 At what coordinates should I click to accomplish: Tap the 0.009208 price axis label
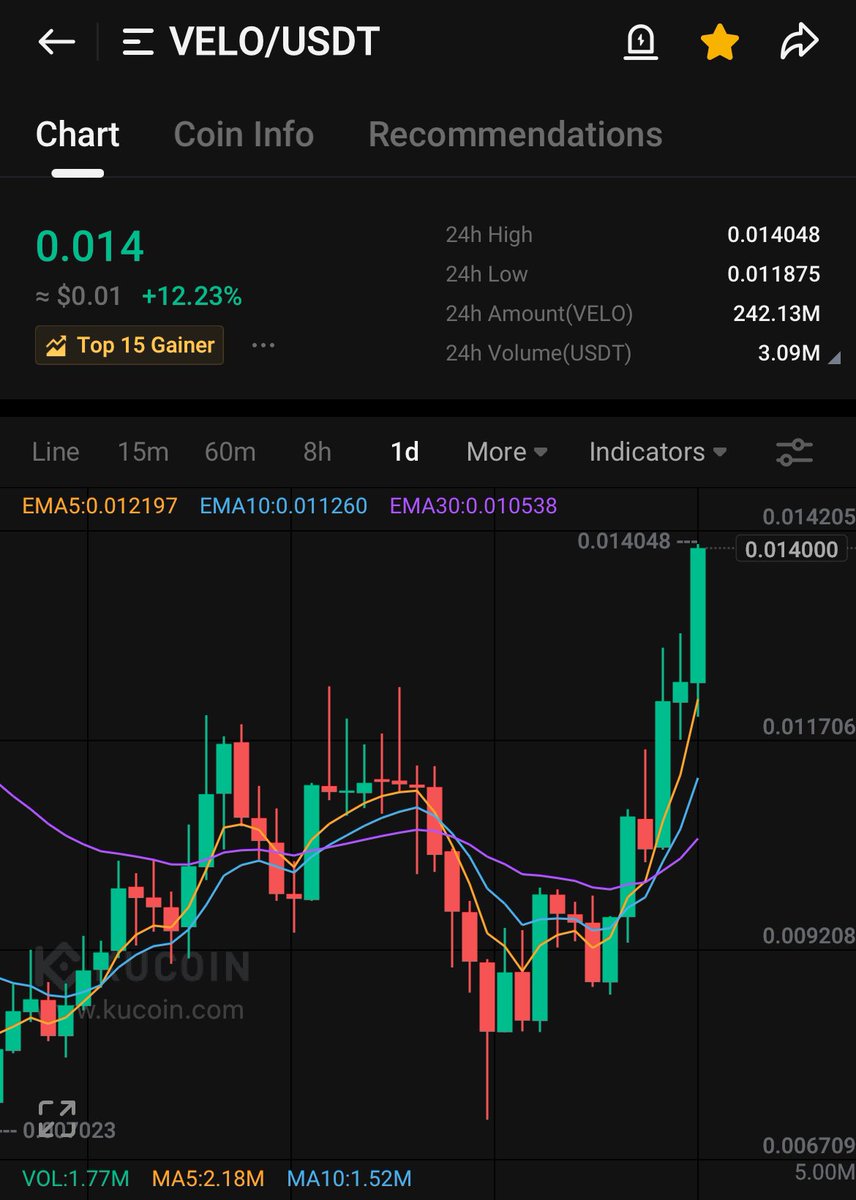pyautogui.click(x=808, y=937)
